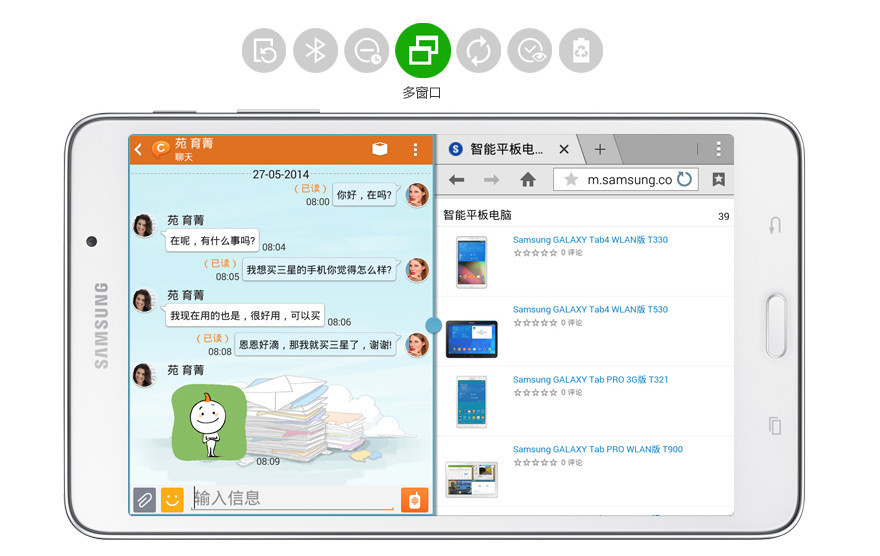The height and width of the screenshot is (556, 880).
Task: Tap the 你好，在吗? message bubble
Action: click(365, 195)
